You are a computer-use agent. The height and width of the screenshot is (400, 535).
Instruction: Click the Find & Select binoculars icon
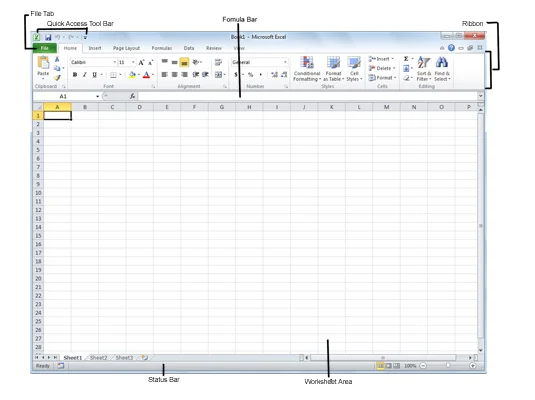tap(442, 62)
